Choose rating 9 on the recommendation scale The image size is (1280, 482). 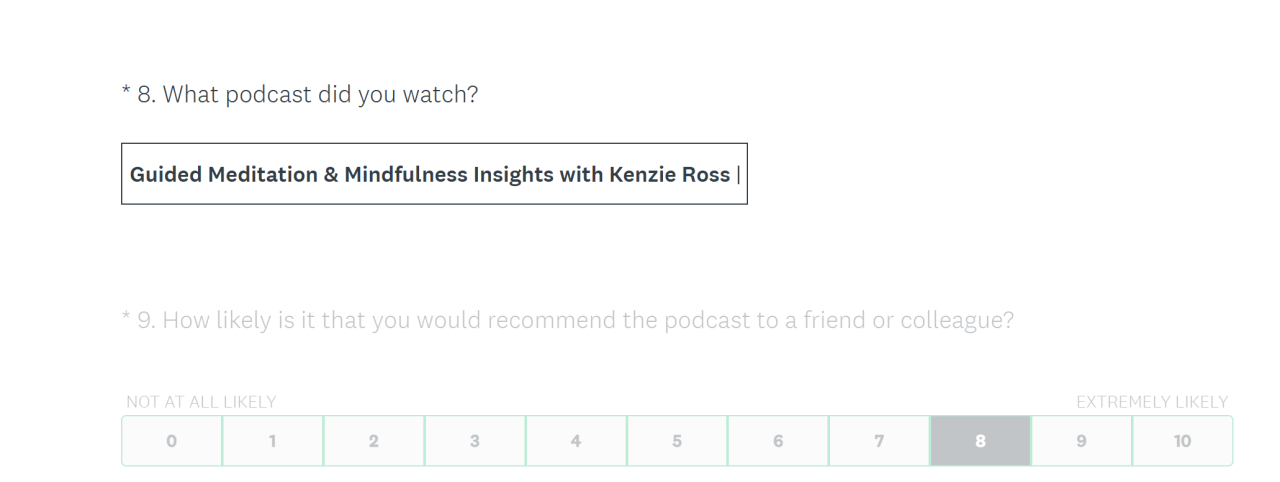click(x=1081, y=441)
